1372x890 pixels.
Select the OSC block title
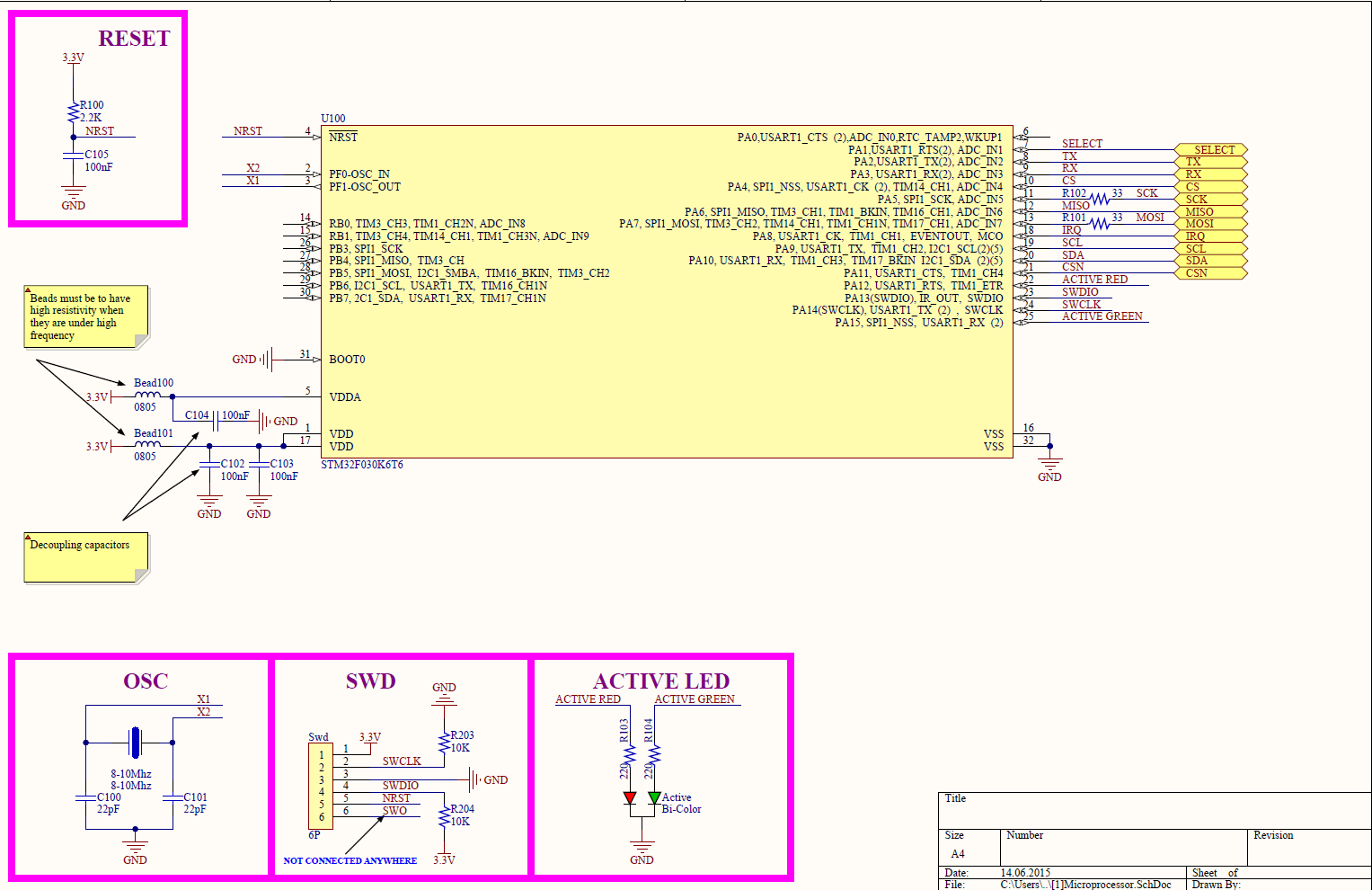(x=146, y=681)
